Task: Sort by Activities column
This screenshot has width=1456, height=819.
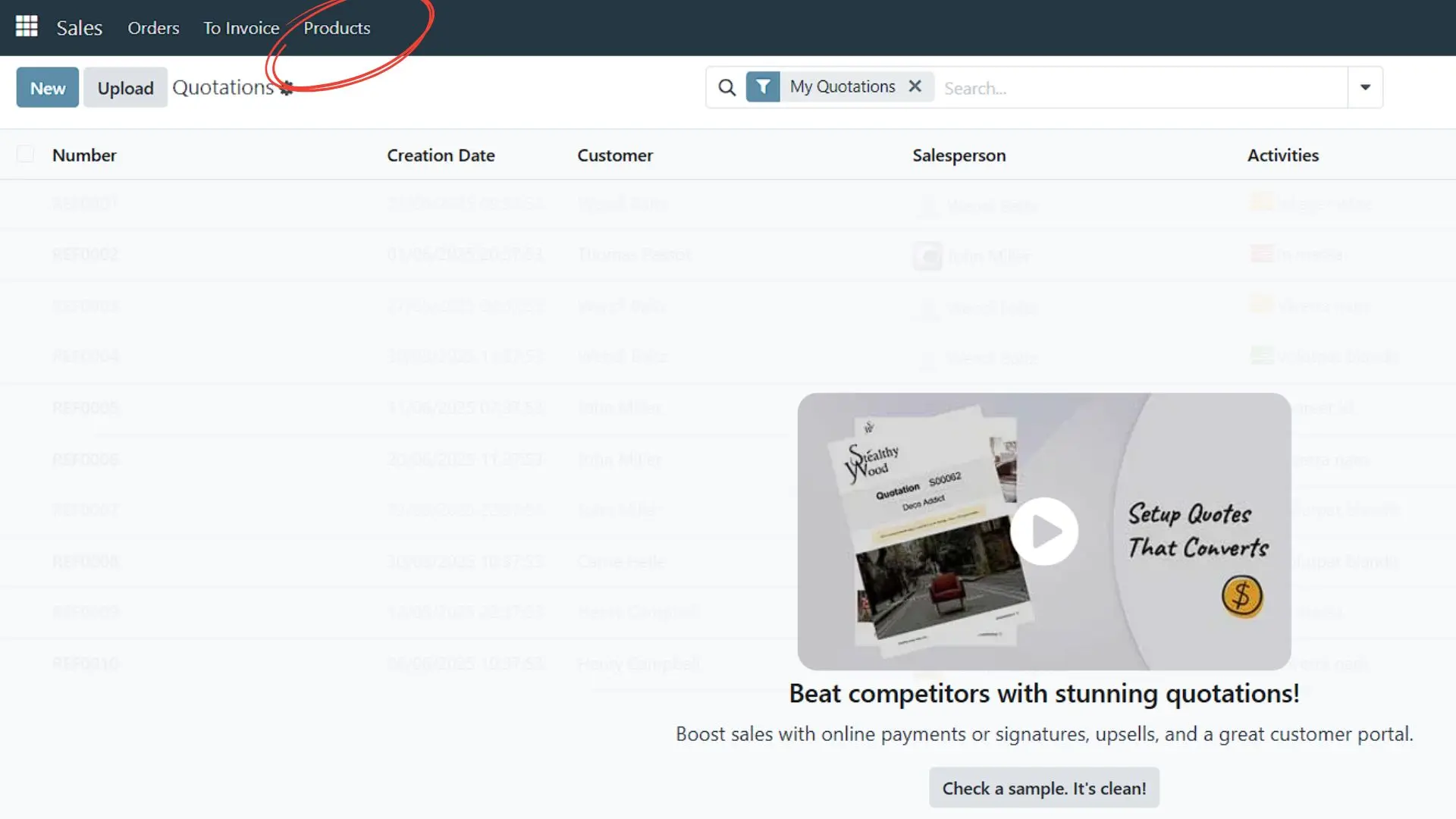Action: (1282, 155)
